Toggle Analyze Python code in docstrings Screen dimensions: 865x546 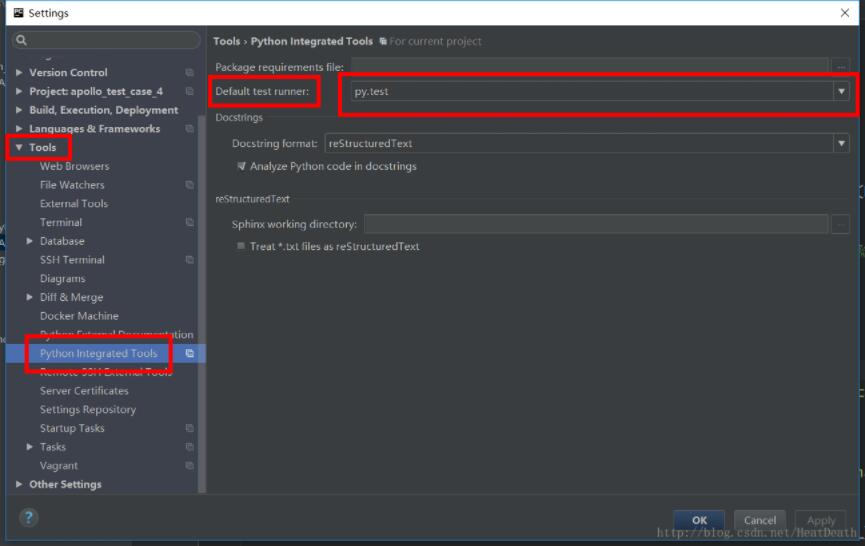(x=241, y=166)
